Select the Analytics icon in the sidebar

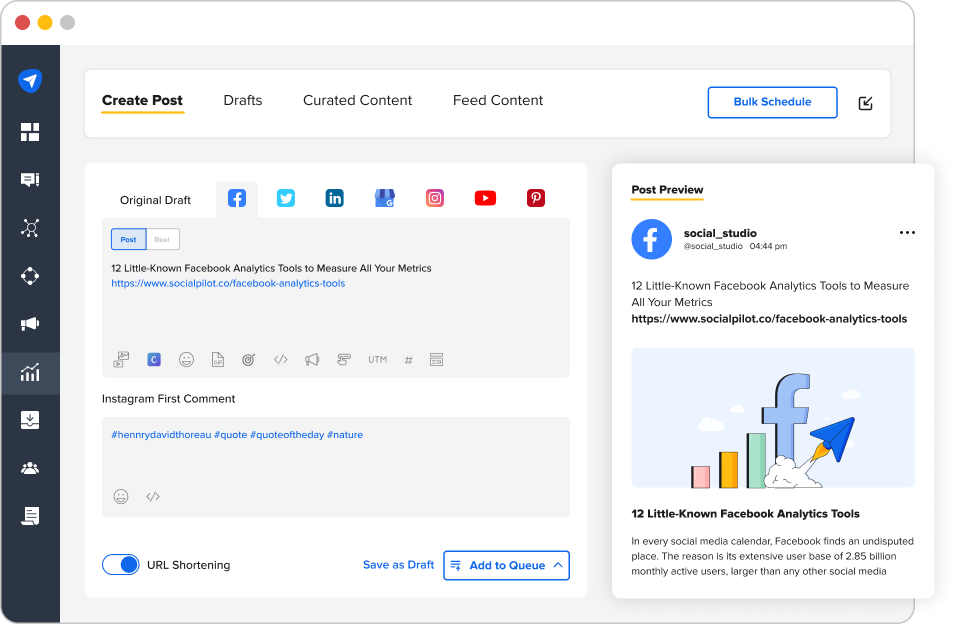(x=30, y=371)
